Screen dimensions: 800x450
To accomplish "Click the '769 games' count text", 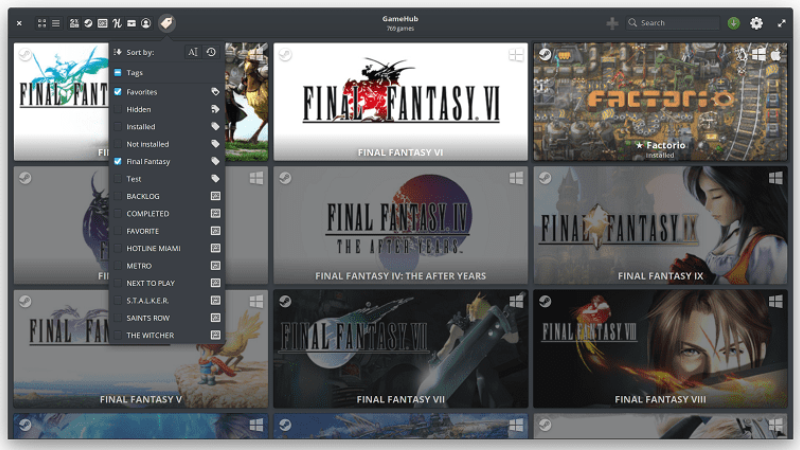I will 400,29.
